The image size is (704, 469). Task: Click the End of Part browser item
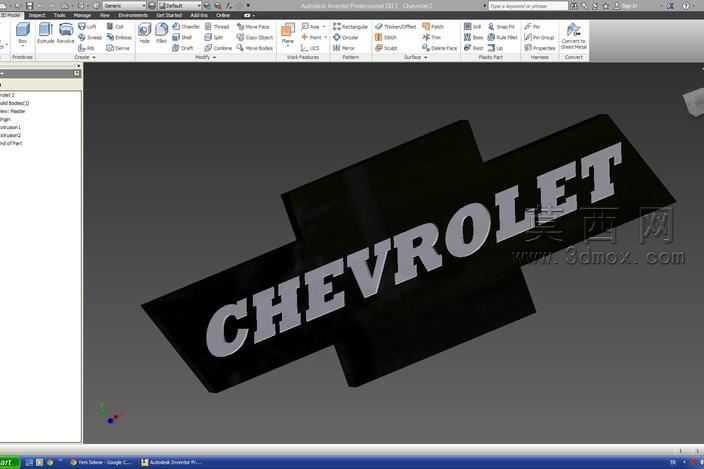pyautogui.click(x=12, y=143)
